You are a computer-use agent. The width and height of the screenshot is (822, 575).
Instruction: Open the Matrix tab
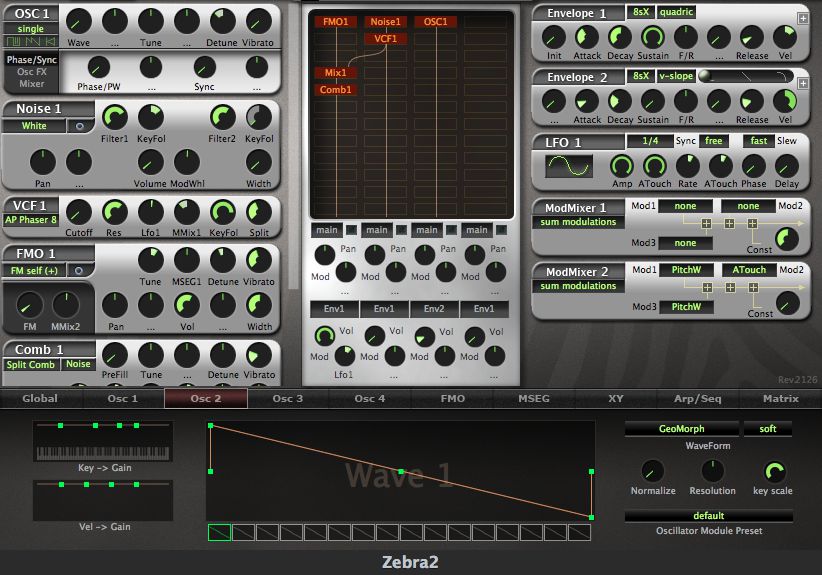coord(781,398)
